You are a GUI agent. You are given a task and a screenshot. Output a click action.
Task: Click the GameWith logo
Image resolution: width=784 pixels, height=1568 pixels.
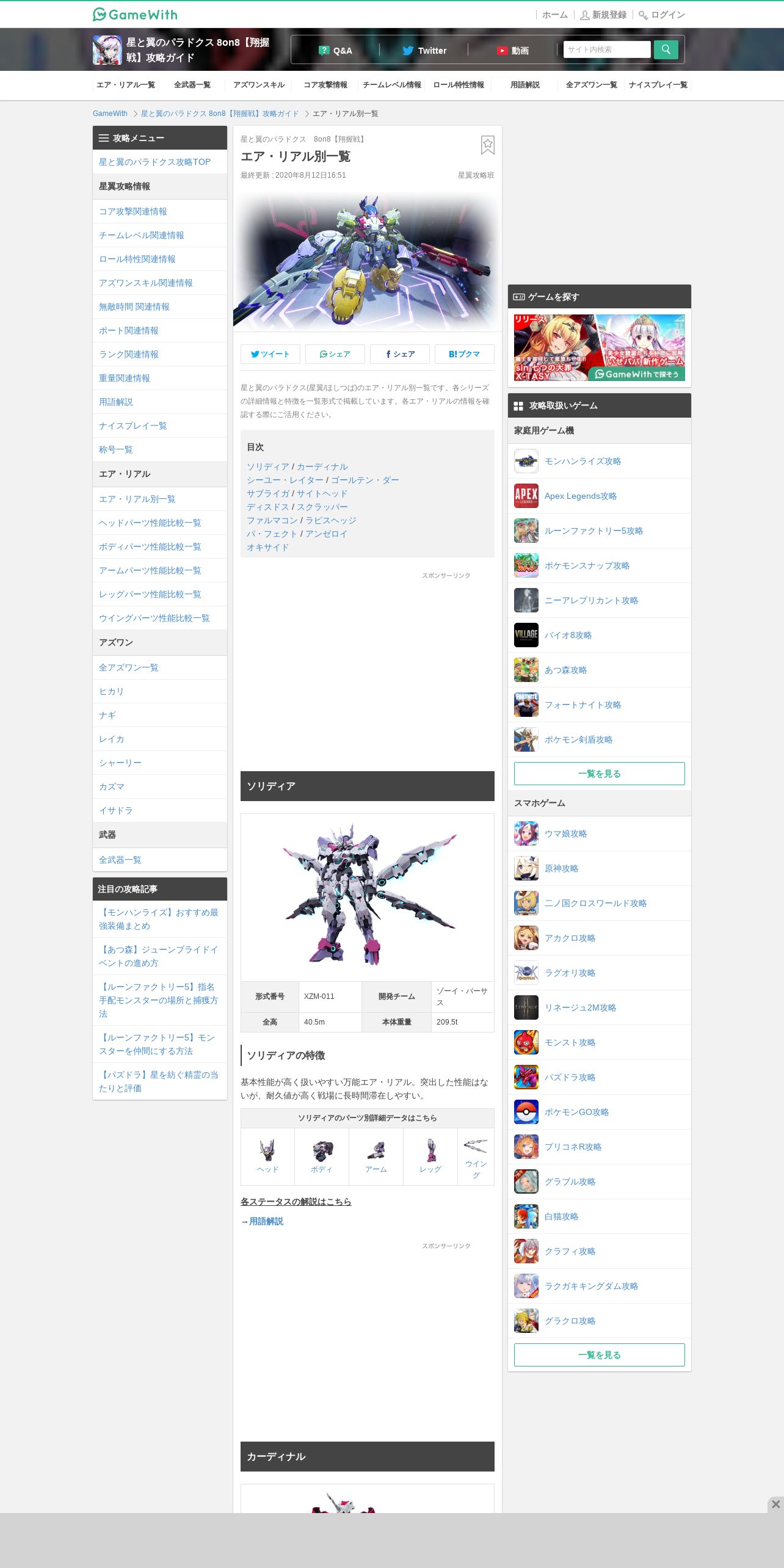coord(135,15)
